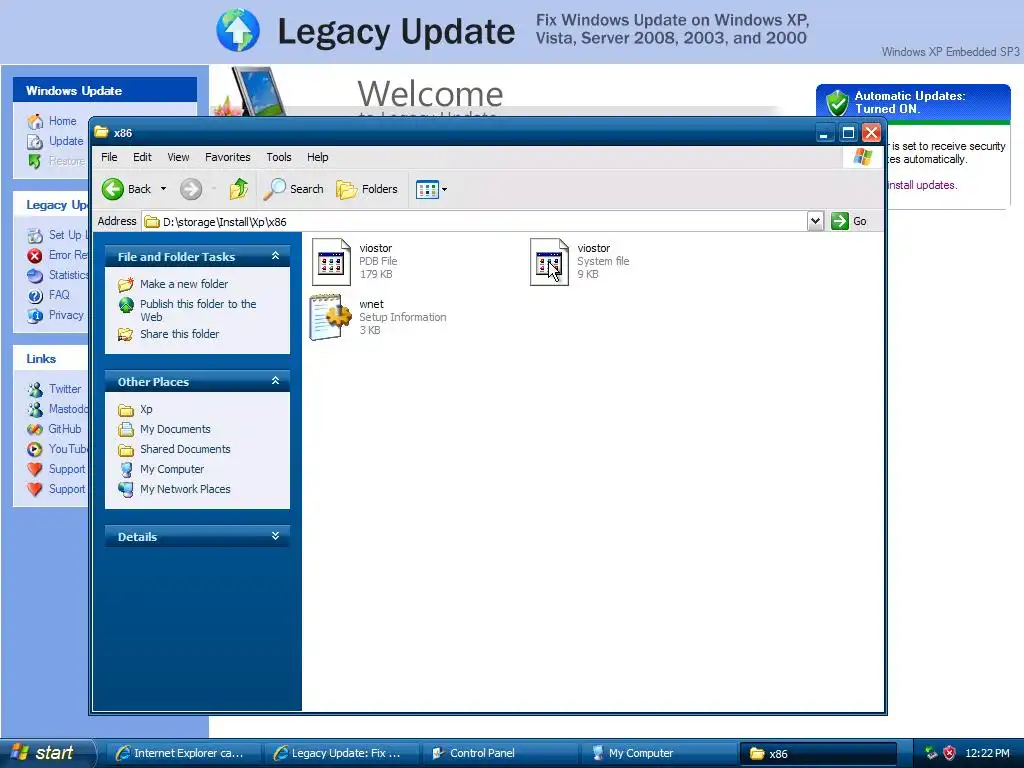Expand the address bar dropdown
Screen dimensions: 1024x768
click(815, 221)
